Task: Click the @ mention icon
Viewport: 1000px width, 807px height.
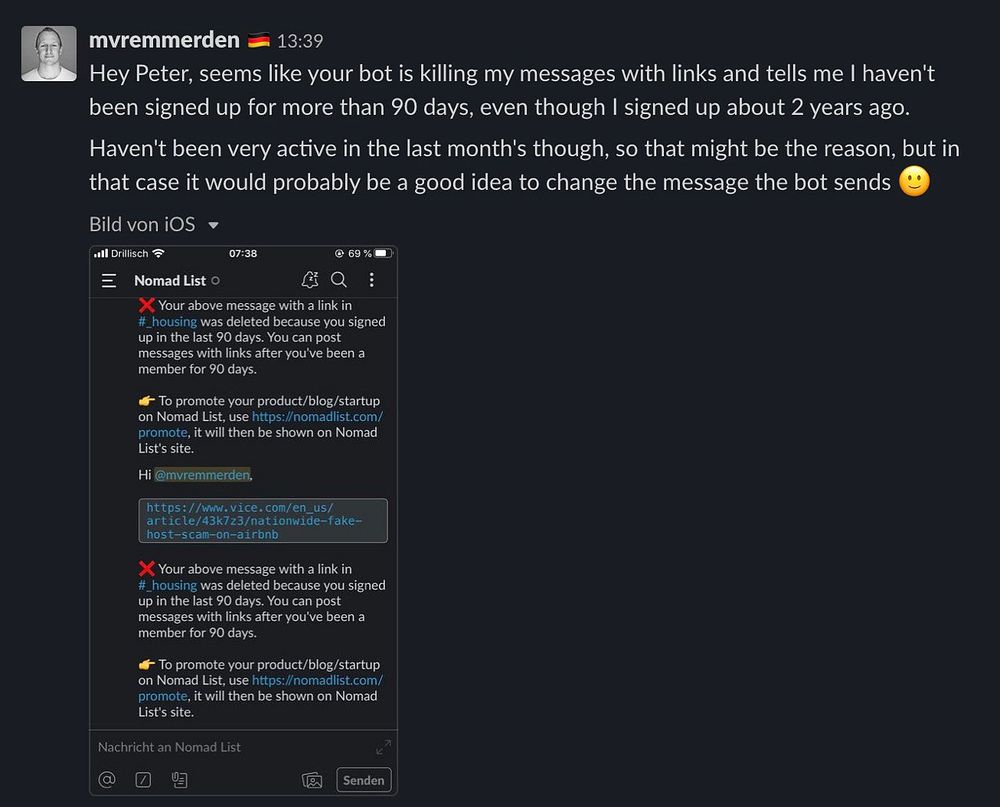Action: pos(107,779)
